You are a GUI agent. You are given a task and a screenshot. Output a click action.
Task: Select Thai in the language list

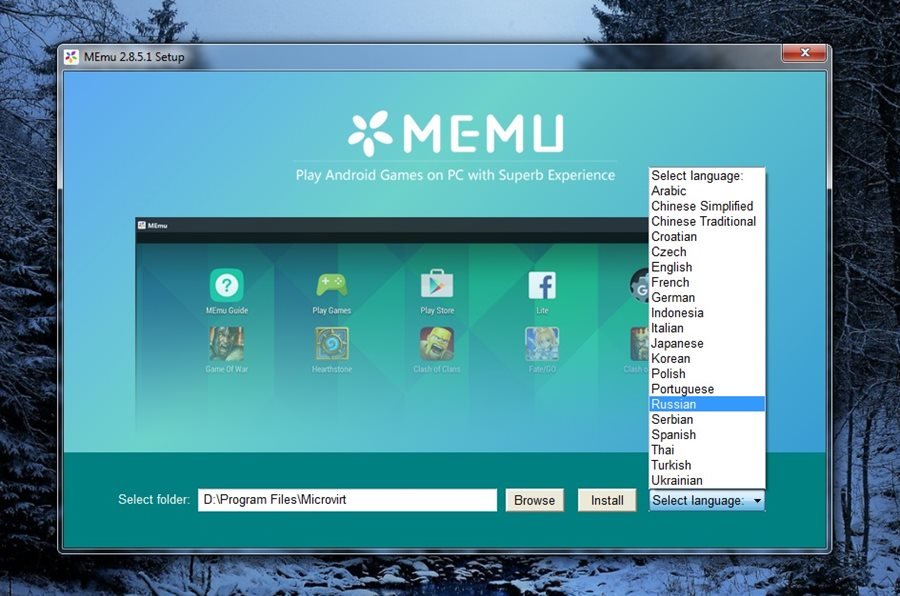pyautogui.click(x=707, y=450)
